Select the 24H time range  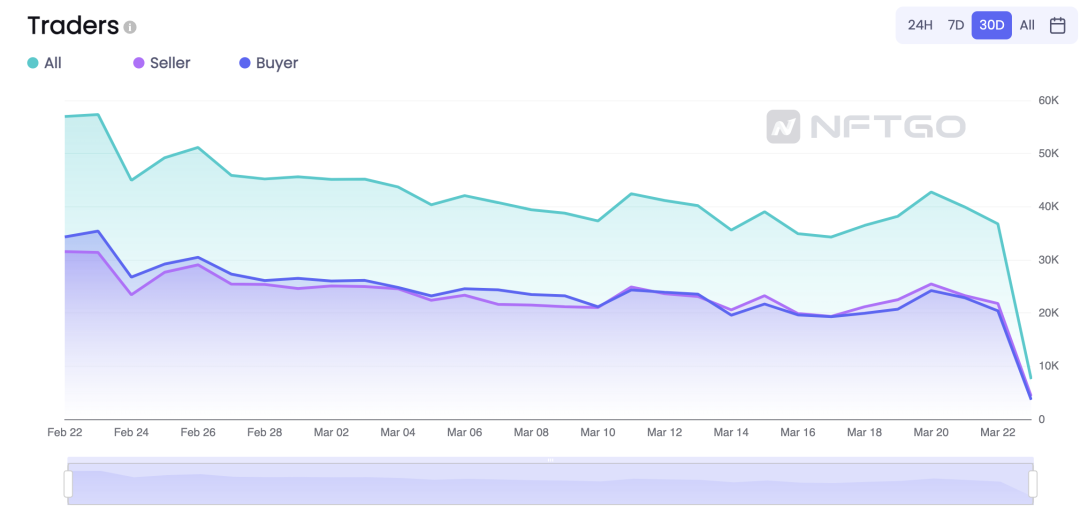(920, 25)
